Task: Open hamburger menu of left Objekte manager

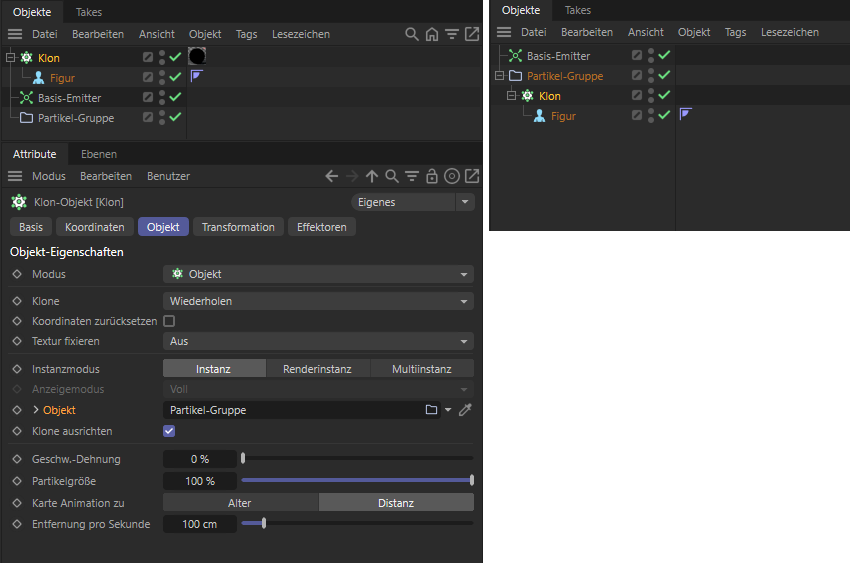Action: pyautogui.click(x=15, y=34)
